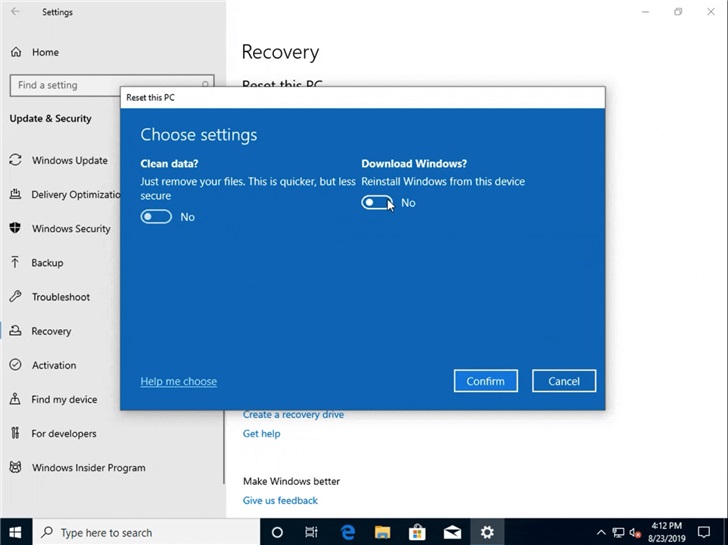Click the Home icon in sidebar
Viewport: 728px width, 545px height.
[16, 52]
